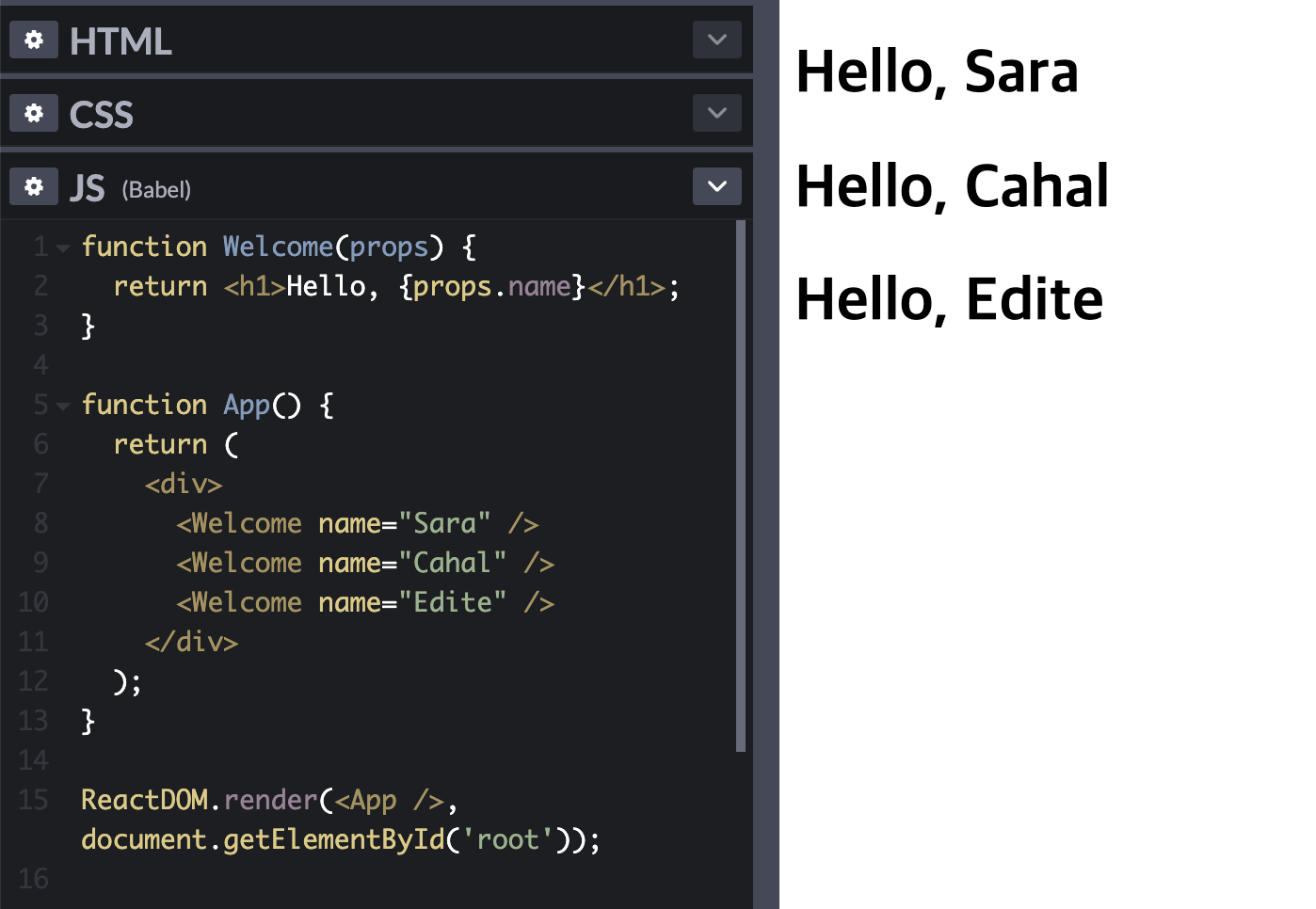Click the Welcome name="Cahal" line
This screenshot has width=1316, height=909.
point(365,563)
